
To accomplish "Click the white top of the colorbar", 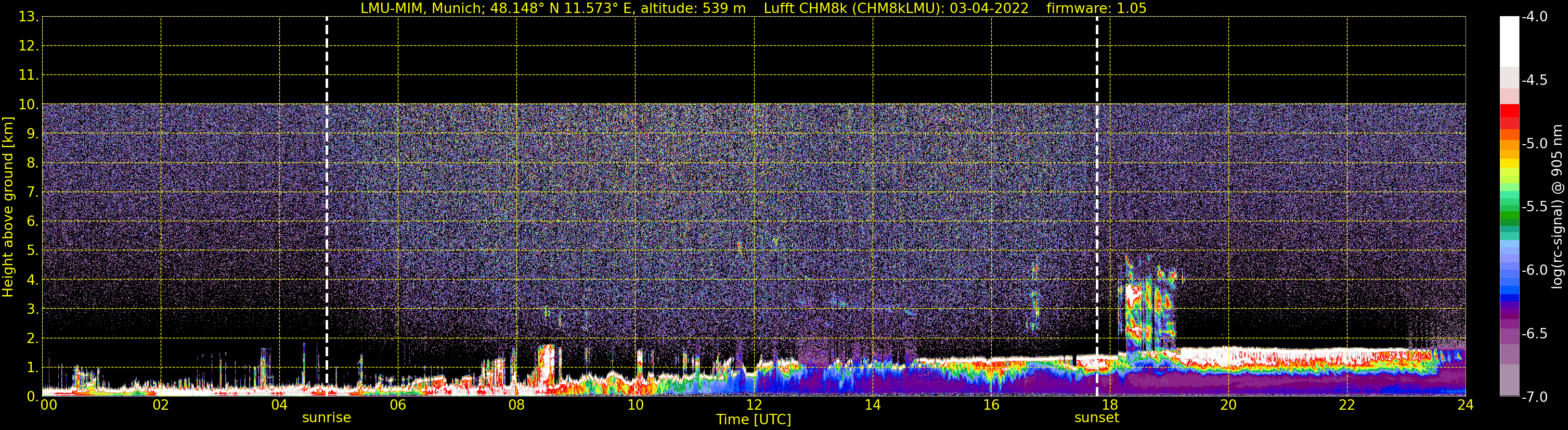I will click(1509, 42).
